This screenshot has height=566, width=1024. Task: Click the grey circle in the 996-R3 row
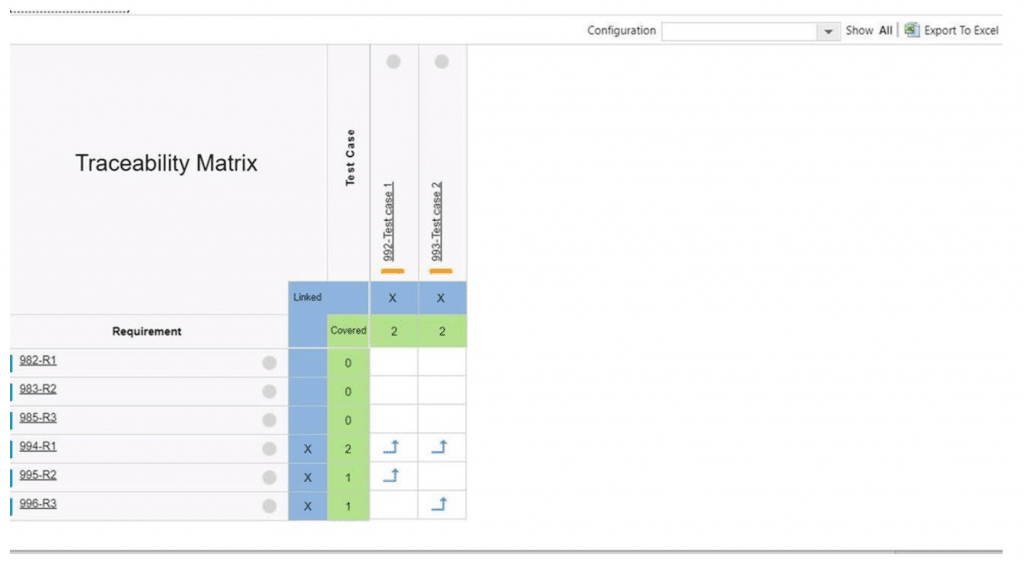269,506
